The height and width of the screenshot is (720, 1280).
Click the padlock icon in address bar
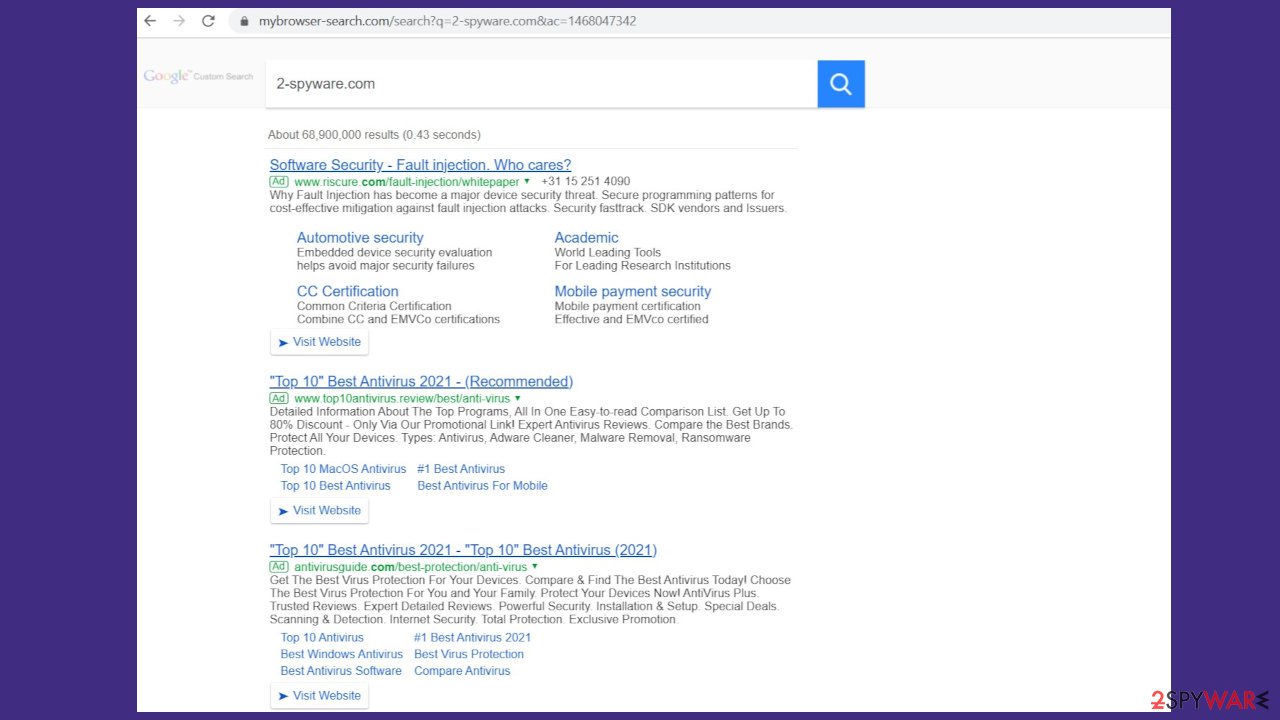(243, 21)
